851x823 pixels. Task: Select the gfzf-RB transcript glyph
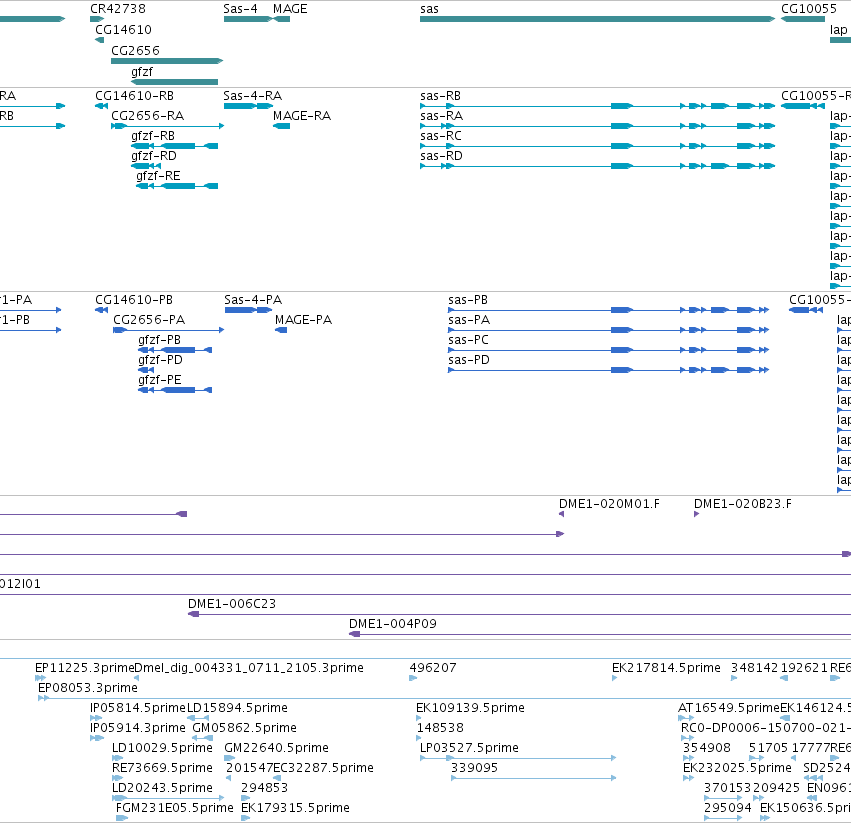175,146
